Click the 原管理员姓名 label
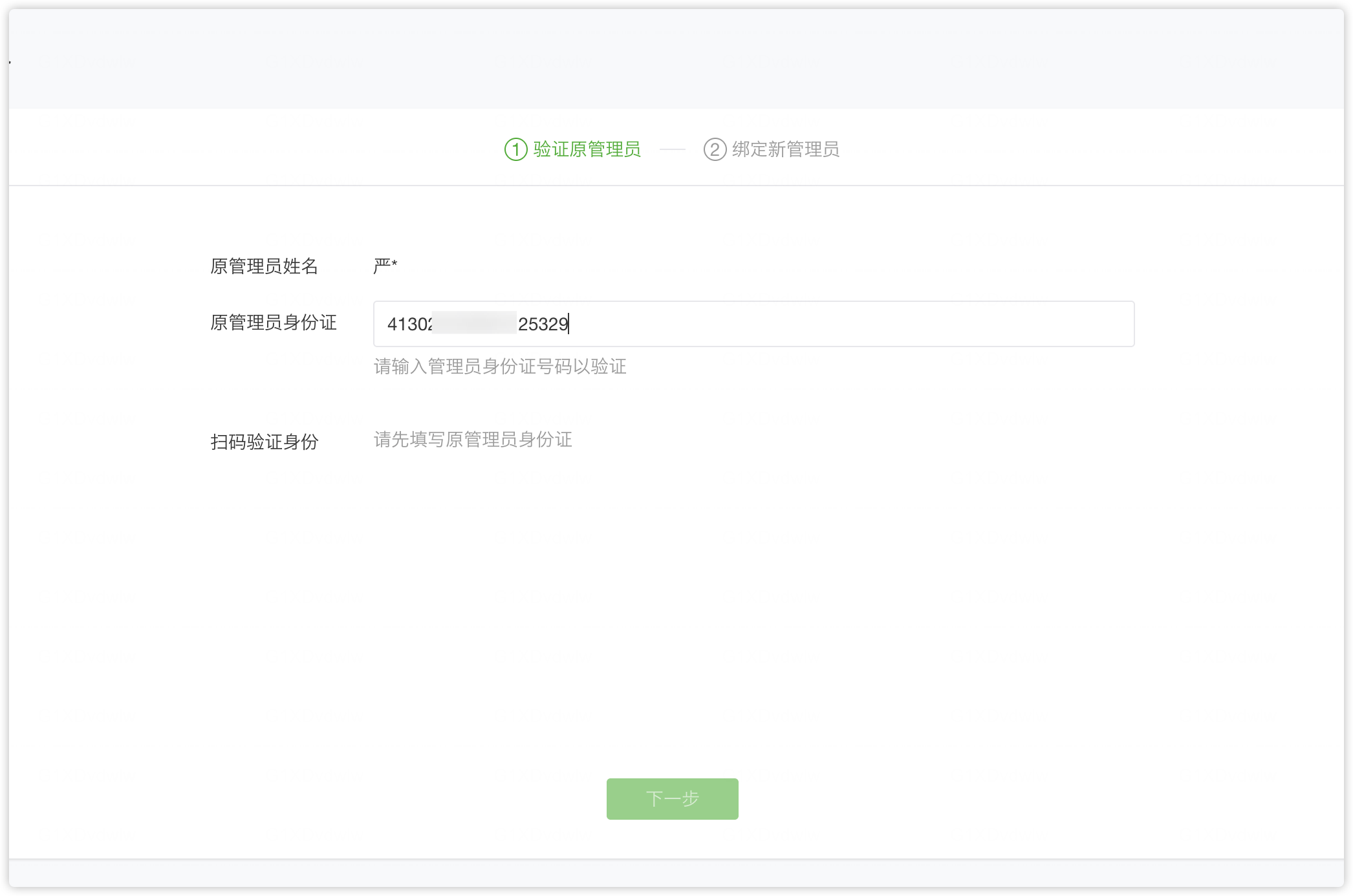 click(x=264, y=266)
